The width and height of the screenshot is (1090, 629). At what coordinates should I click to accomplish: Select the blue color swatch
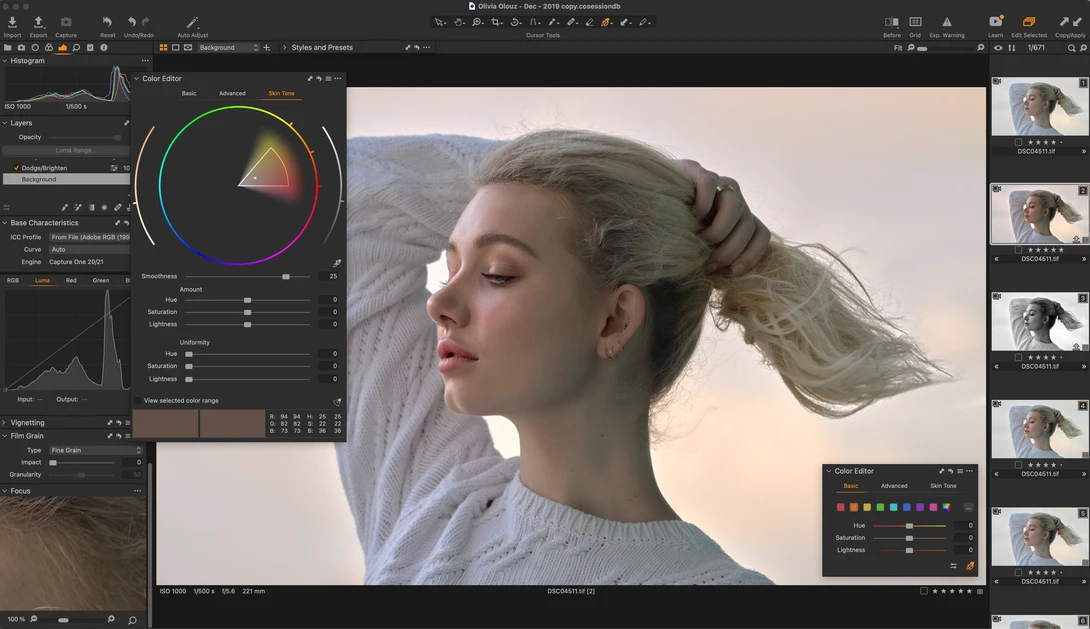point(906,507)
